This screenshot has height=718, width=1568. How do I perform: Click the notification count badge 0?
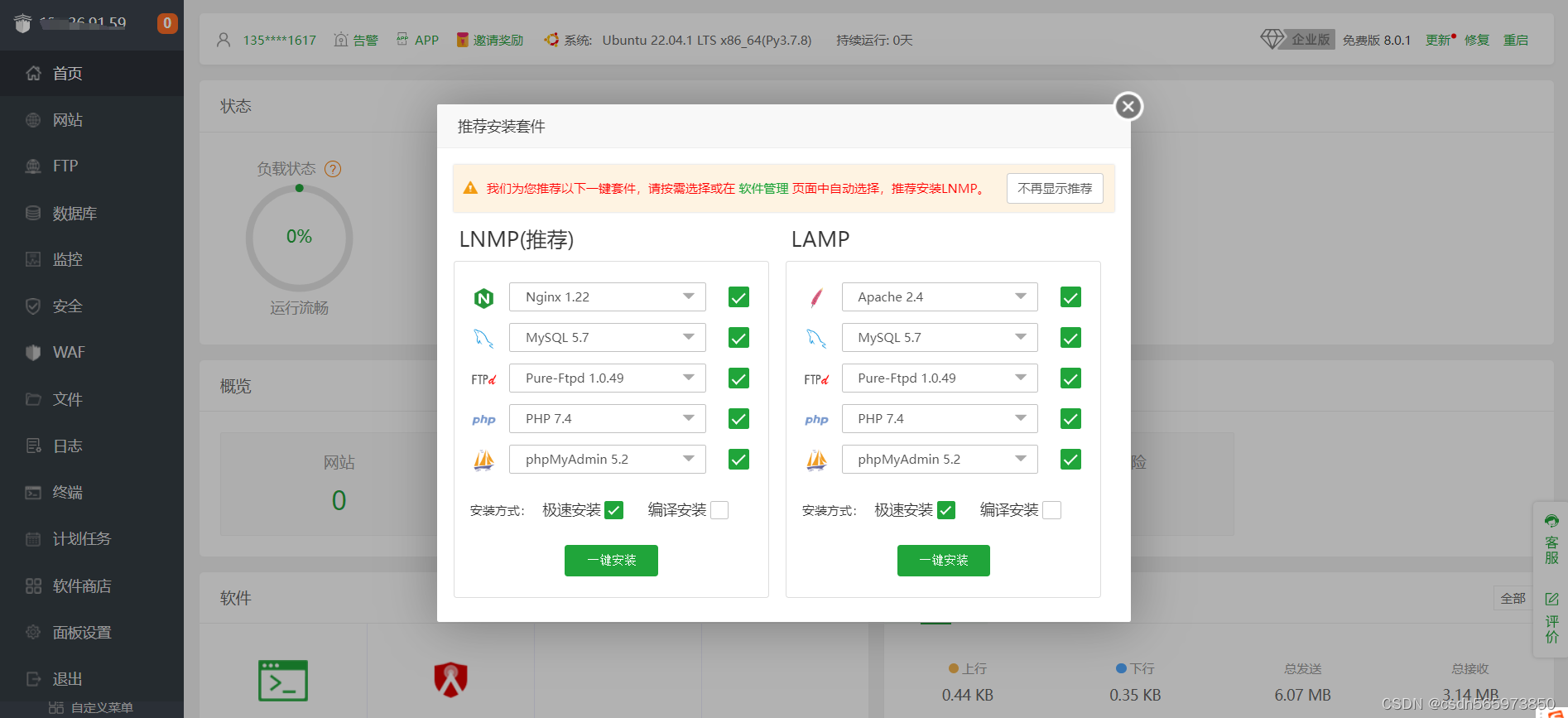[167, 23]
